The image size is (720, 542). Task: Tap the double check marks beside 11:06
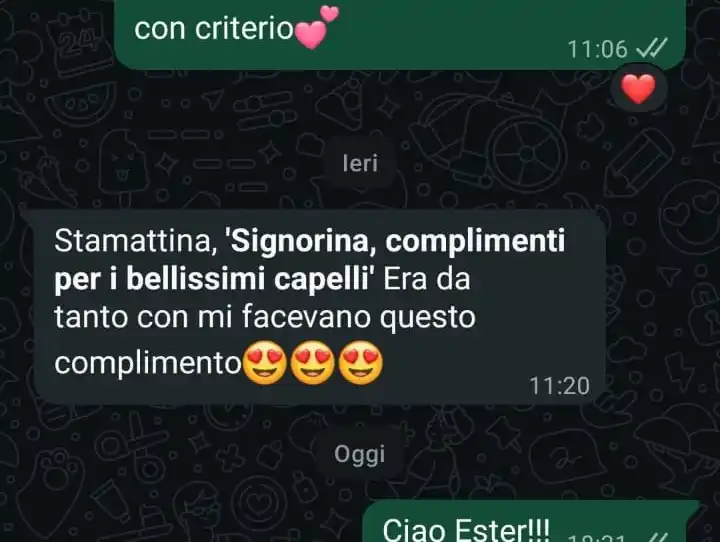(x=652, y=47)
